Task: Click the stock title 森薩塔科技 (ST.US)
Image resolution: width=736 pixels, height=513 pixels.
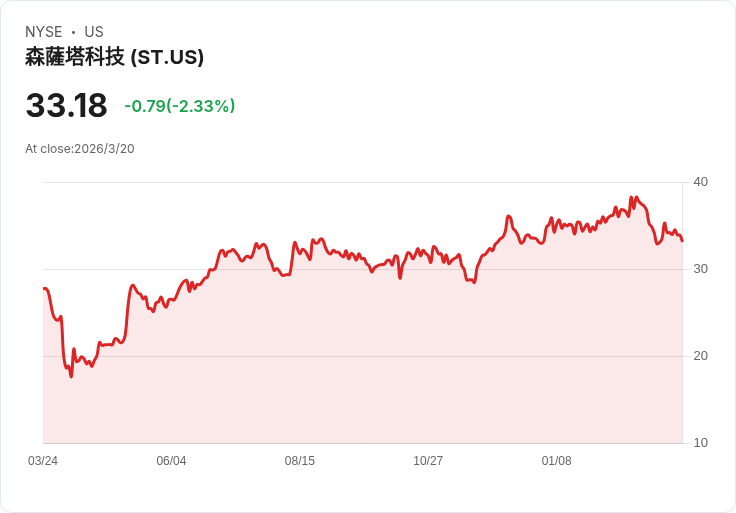Action: (115, 57)
